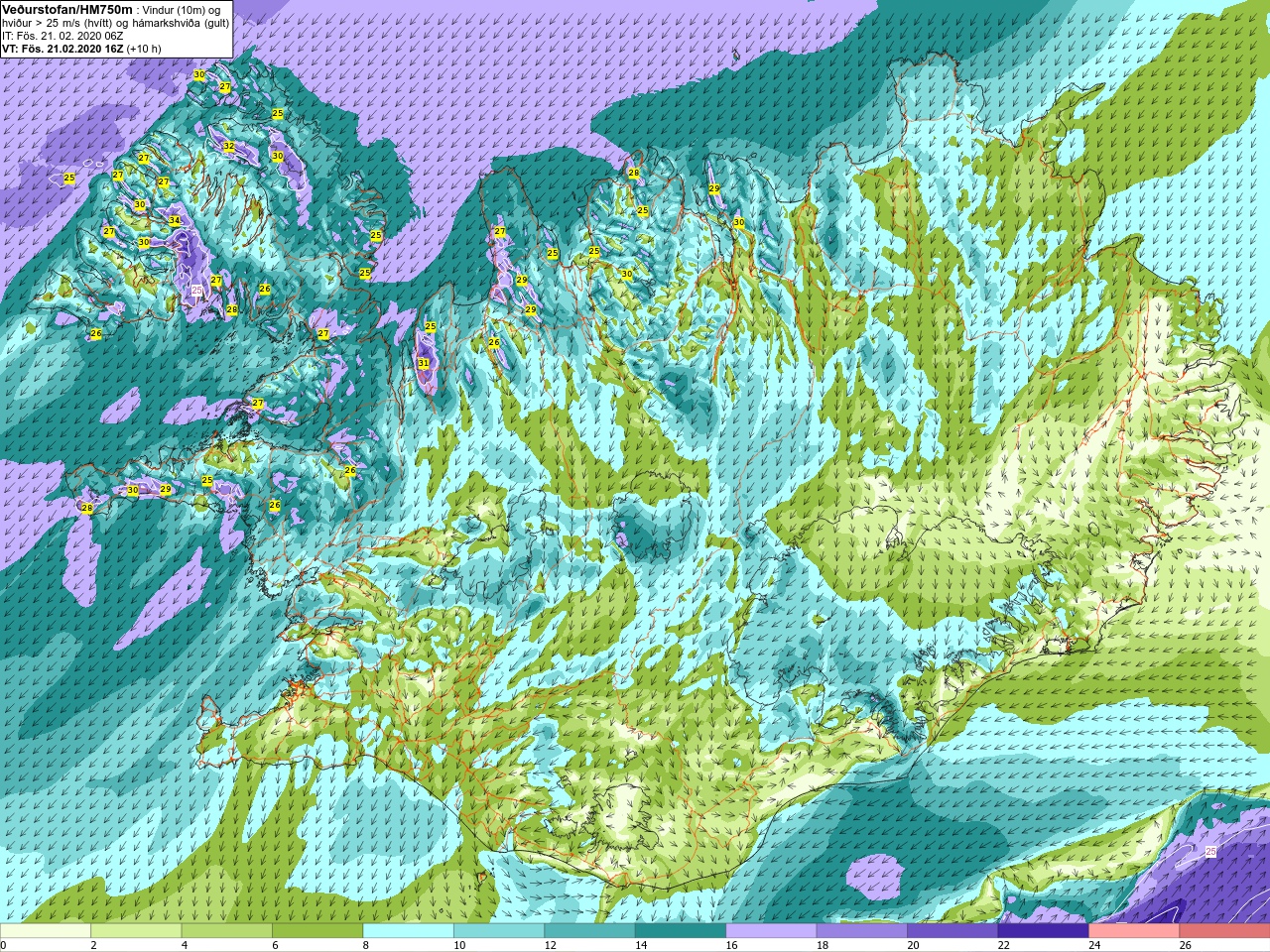Click the 4–6 m/s green legend swatch
This screenshot has height=952, width=1270.
[x=227, y=932]
